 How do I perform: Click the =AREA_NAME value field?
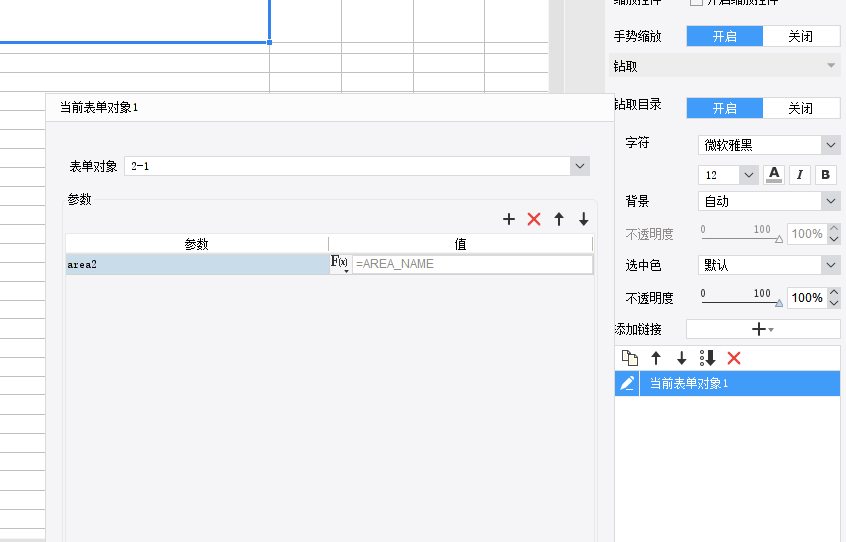pos(472,264)
